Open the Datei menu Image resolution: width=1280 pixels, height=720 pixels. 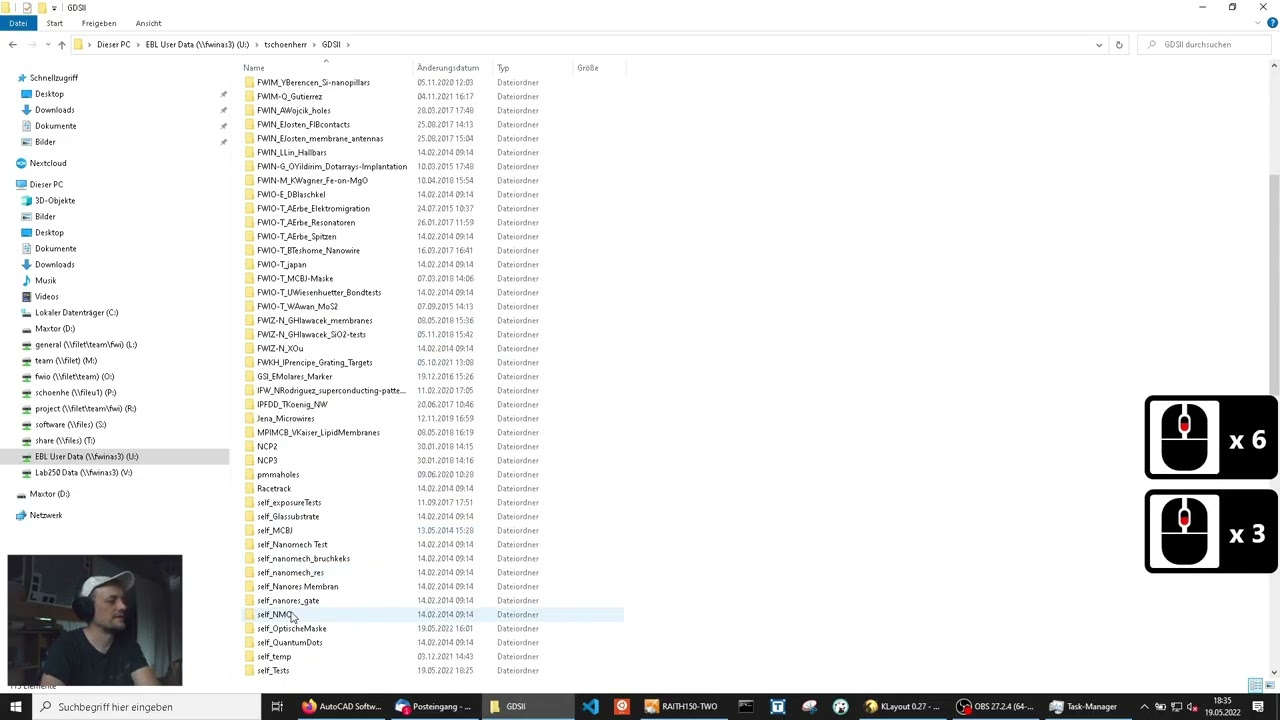pyautogui.click(x=17, y=23)
